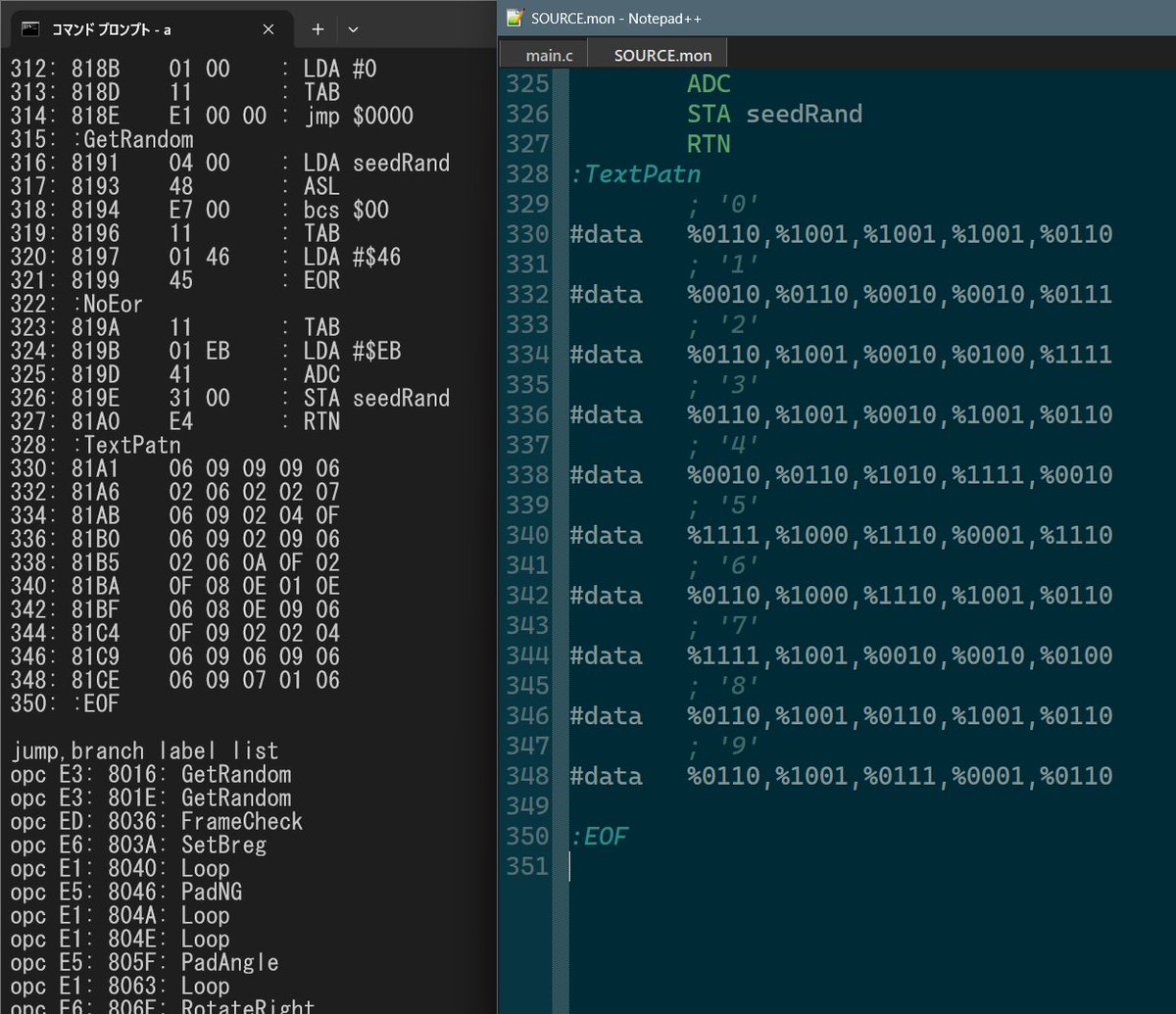Viewport: 1176px width, 1014px height.
Task: Click data values %0010,%0110,%0010,%0010,%0111 on line 332
Action: point(900,295)
